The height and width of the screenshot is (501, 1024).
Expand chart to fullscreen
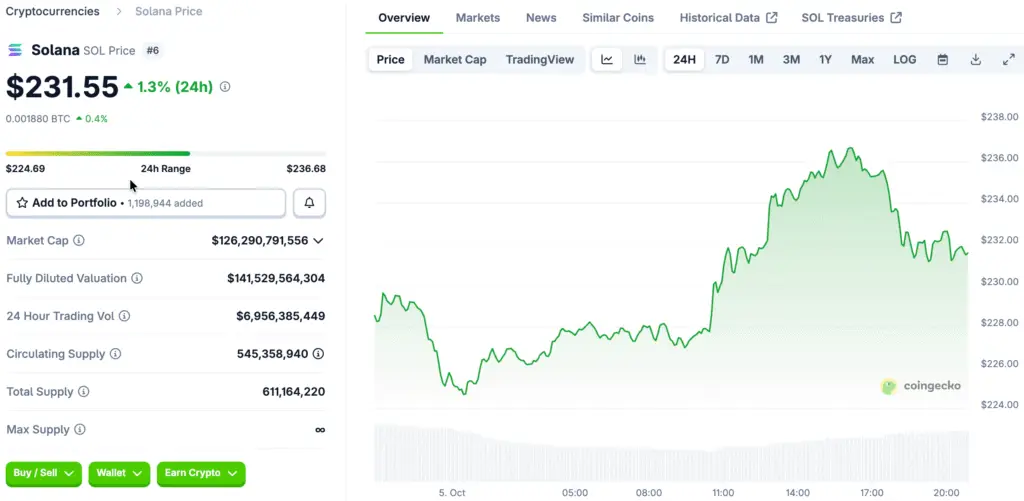pos(1008,60)
